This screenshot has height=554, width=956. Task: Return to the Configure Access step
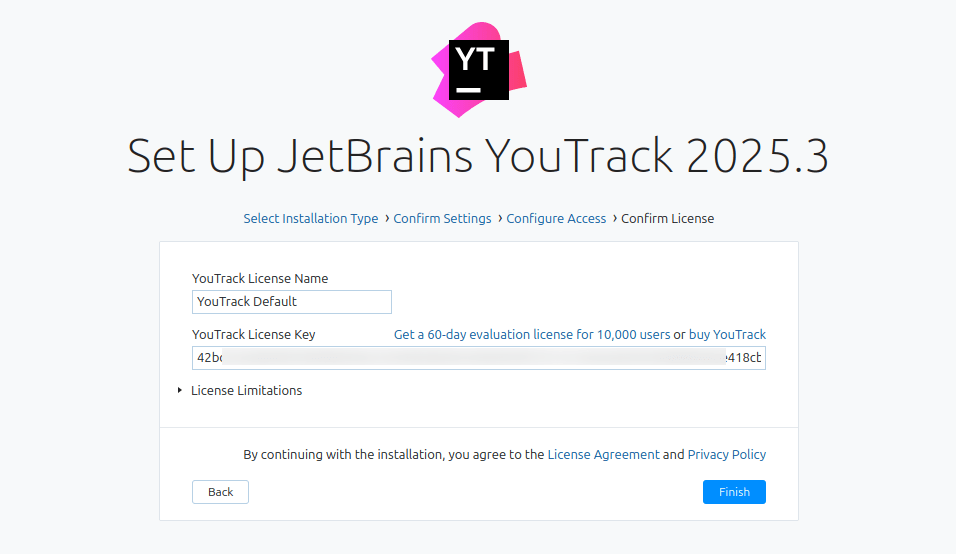tap(556, 219)
